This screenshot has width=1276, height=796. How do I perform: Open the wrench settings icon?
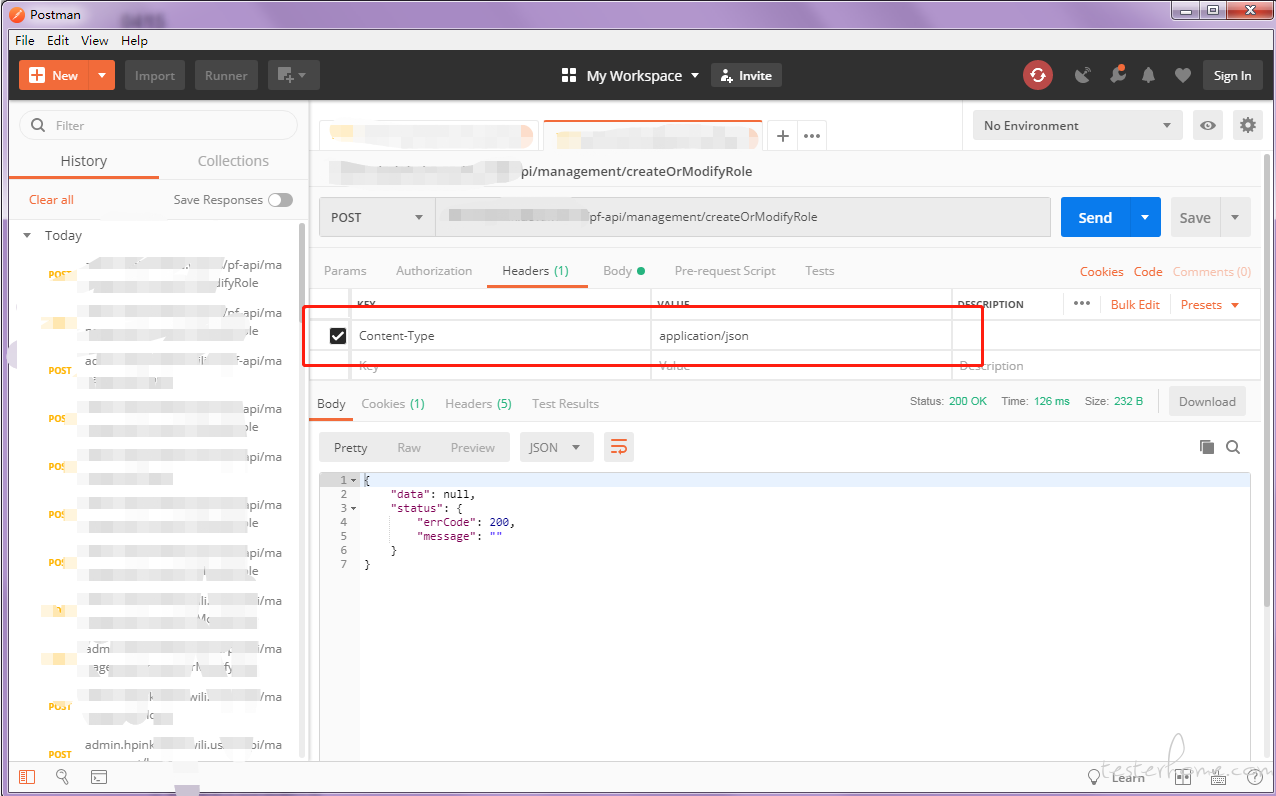1116,75
